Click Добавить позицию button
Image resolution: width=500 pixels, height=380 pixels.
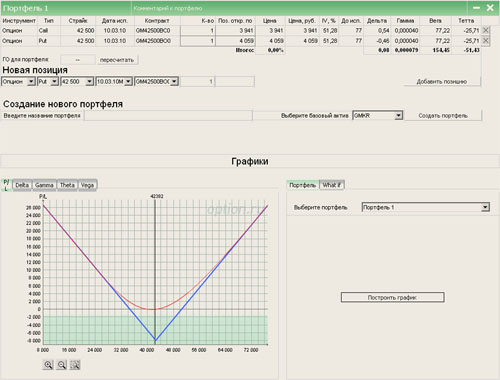[442, 82]
